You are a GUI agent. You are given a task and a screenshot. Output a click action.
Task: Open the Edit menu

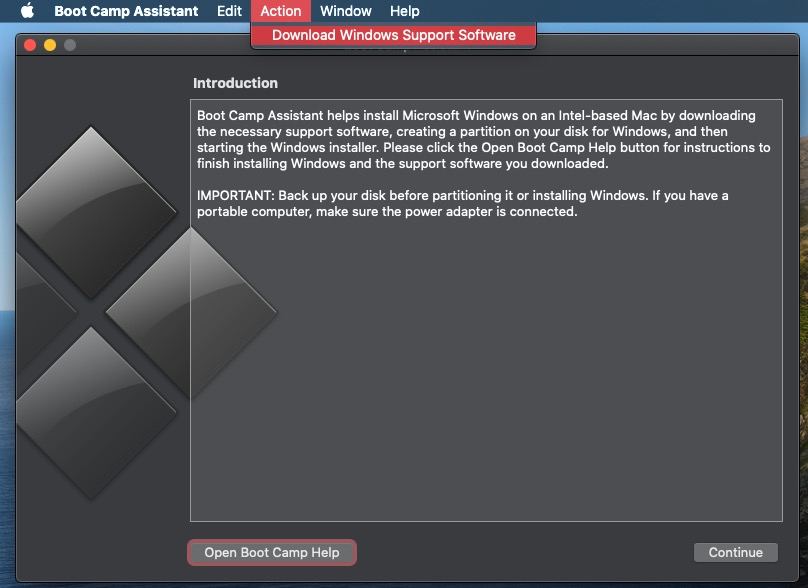(229, 11)
